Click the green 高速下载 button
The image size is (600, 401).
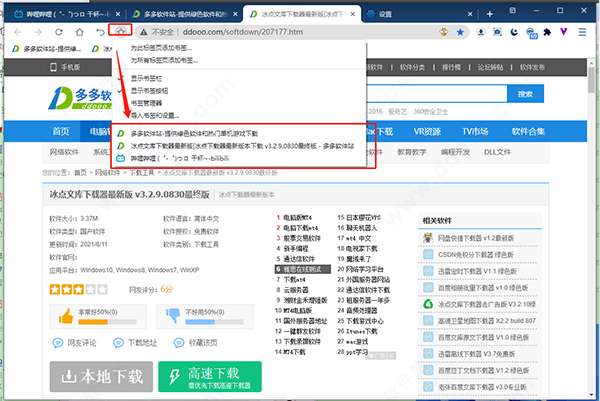(210, 377)
